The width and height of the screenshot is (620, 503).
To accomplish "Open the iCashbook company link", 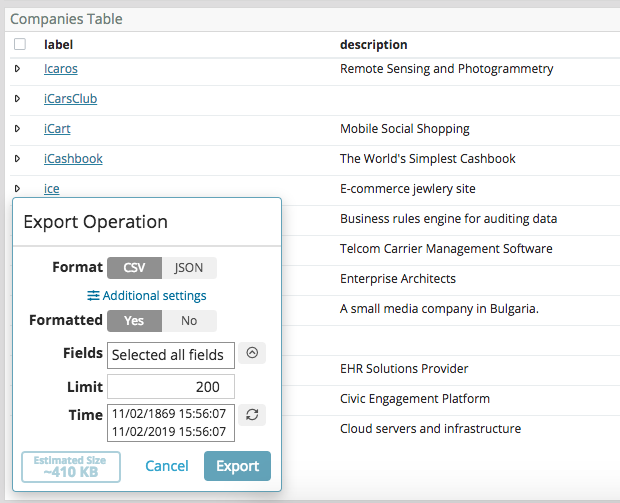I will (x=73, y=159).
